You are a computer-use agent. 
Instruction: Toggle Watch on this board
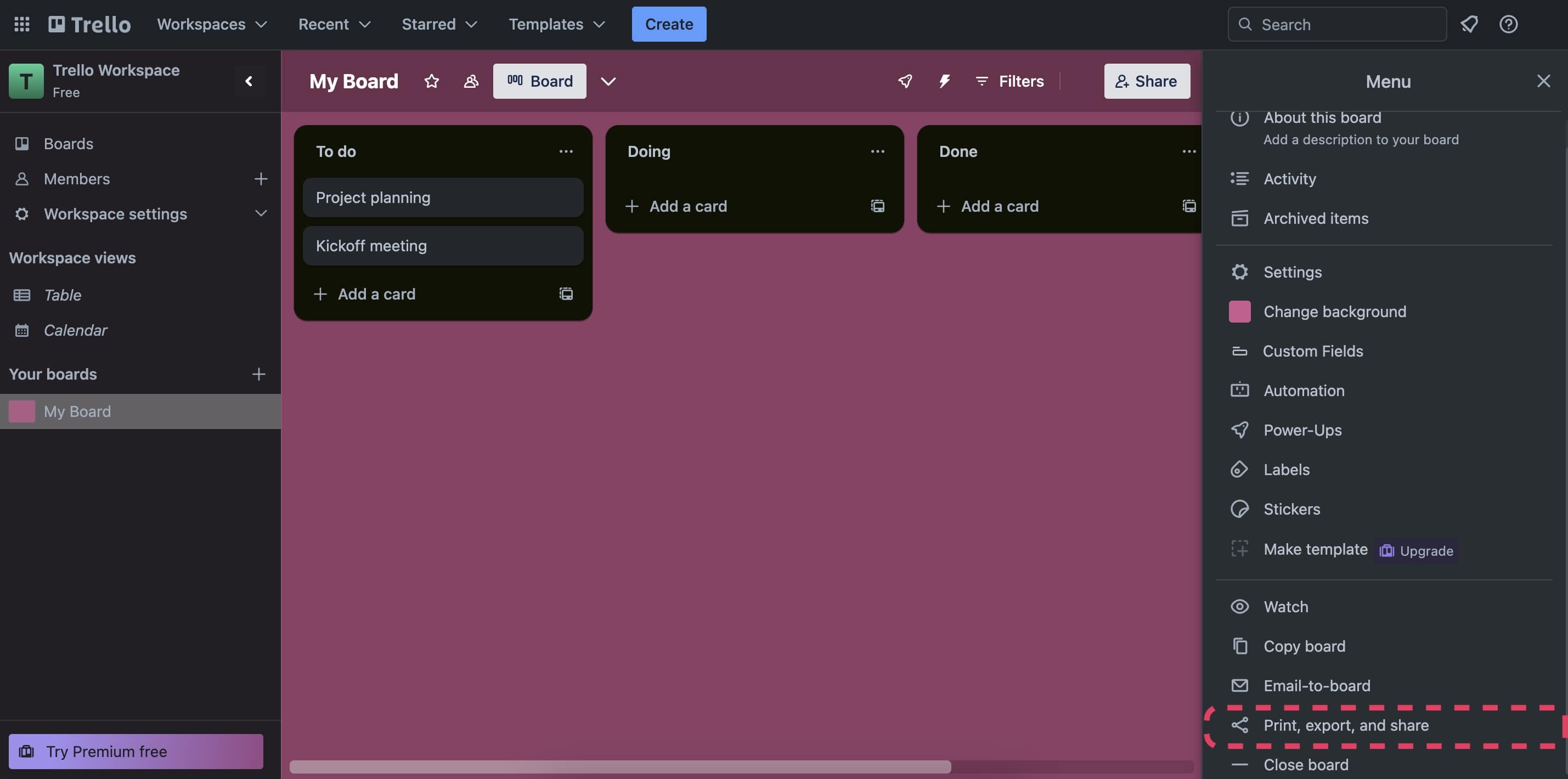click(1285, 606)
